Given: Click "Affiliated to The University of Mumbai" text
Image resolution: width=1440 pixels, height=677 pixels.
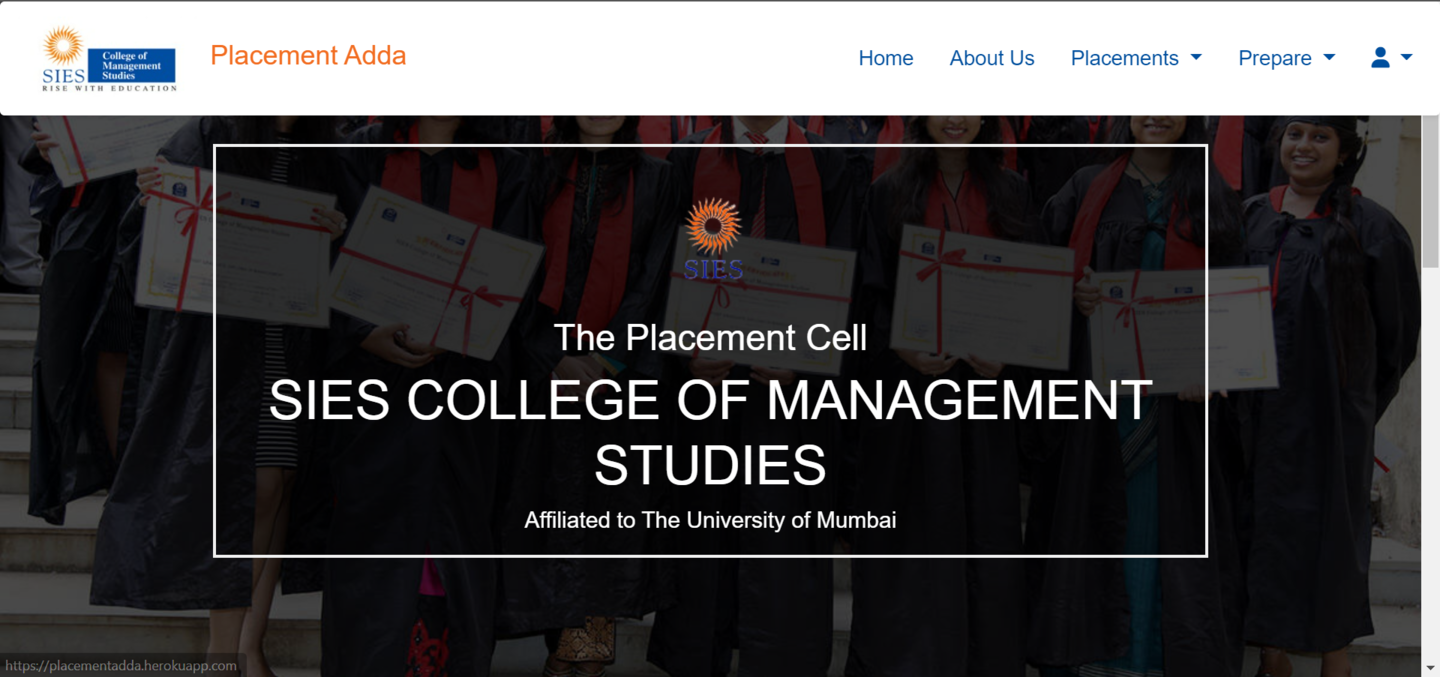Looking at the screenshot, I should coord(710,520).
